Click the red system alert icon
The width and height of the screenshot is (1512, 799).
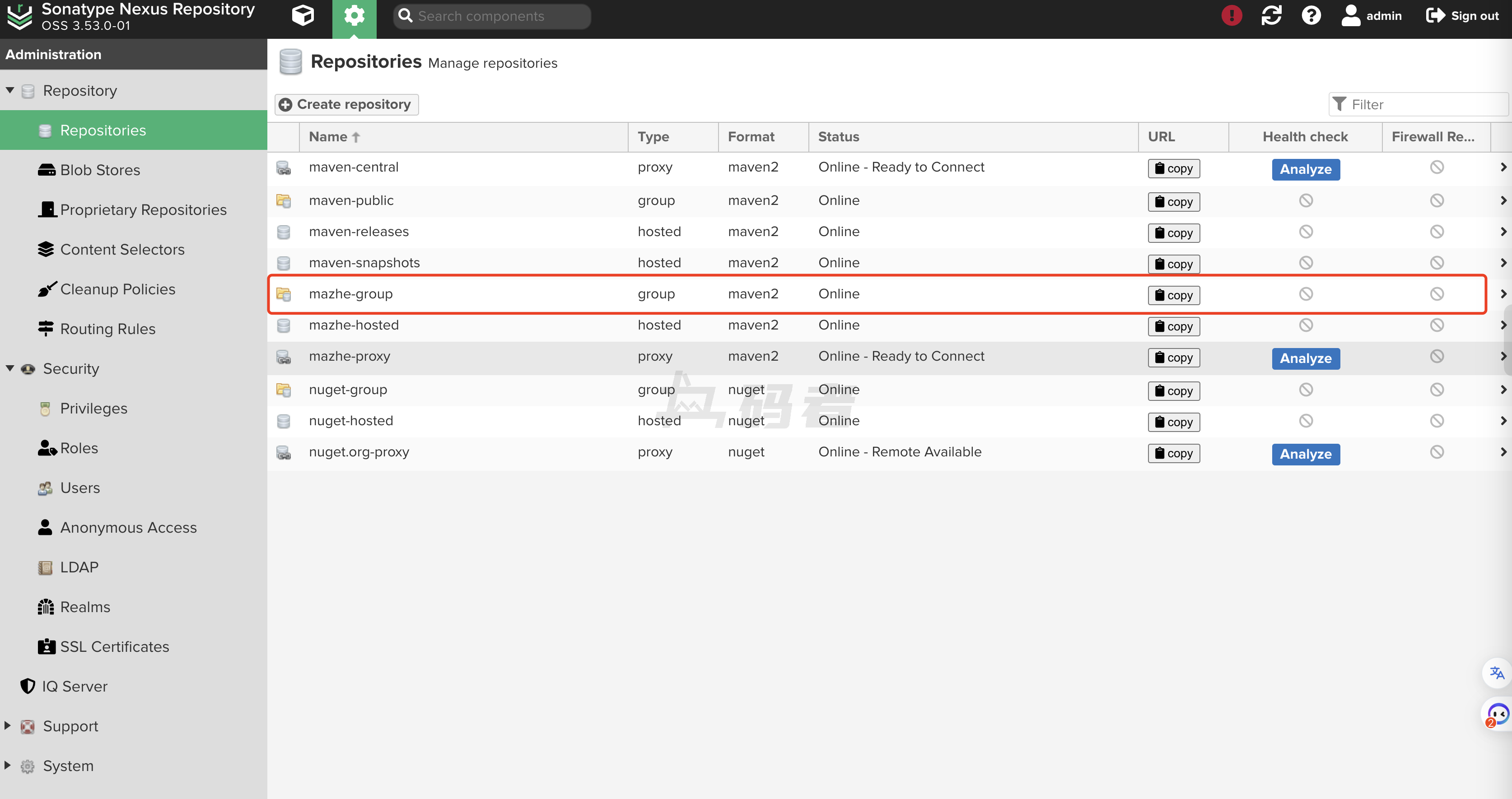coord(1232,16)
